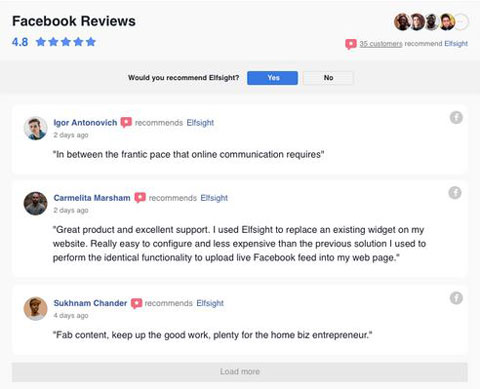Image resolution: width=480 pixels, height=389 pixels.
Task: Click Facebook icon on Sukhnam Chander's review
Action: click(x=456, y=298)
